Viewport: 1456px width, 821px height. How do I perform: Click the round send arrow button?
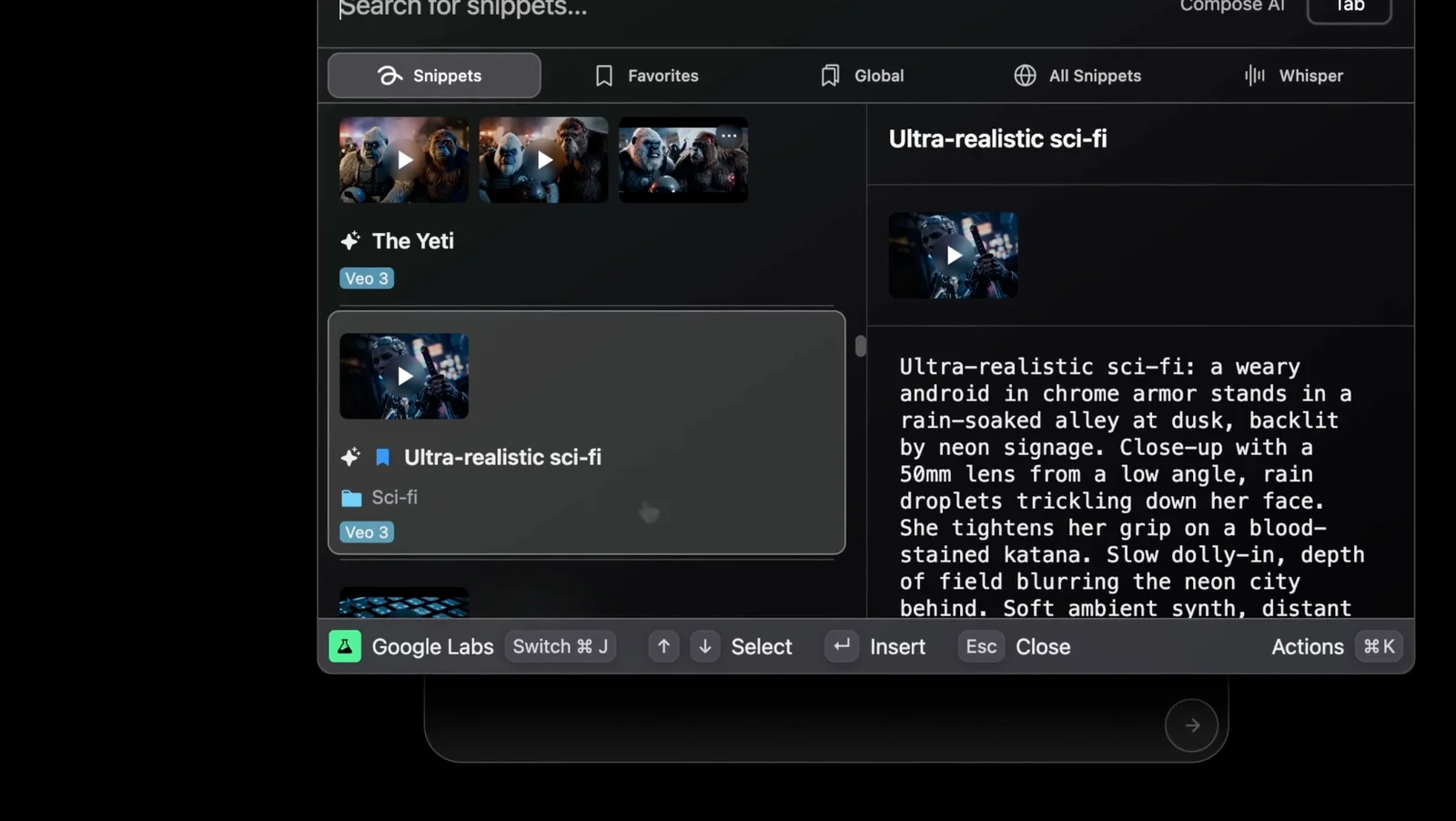tap(1191, 725)
